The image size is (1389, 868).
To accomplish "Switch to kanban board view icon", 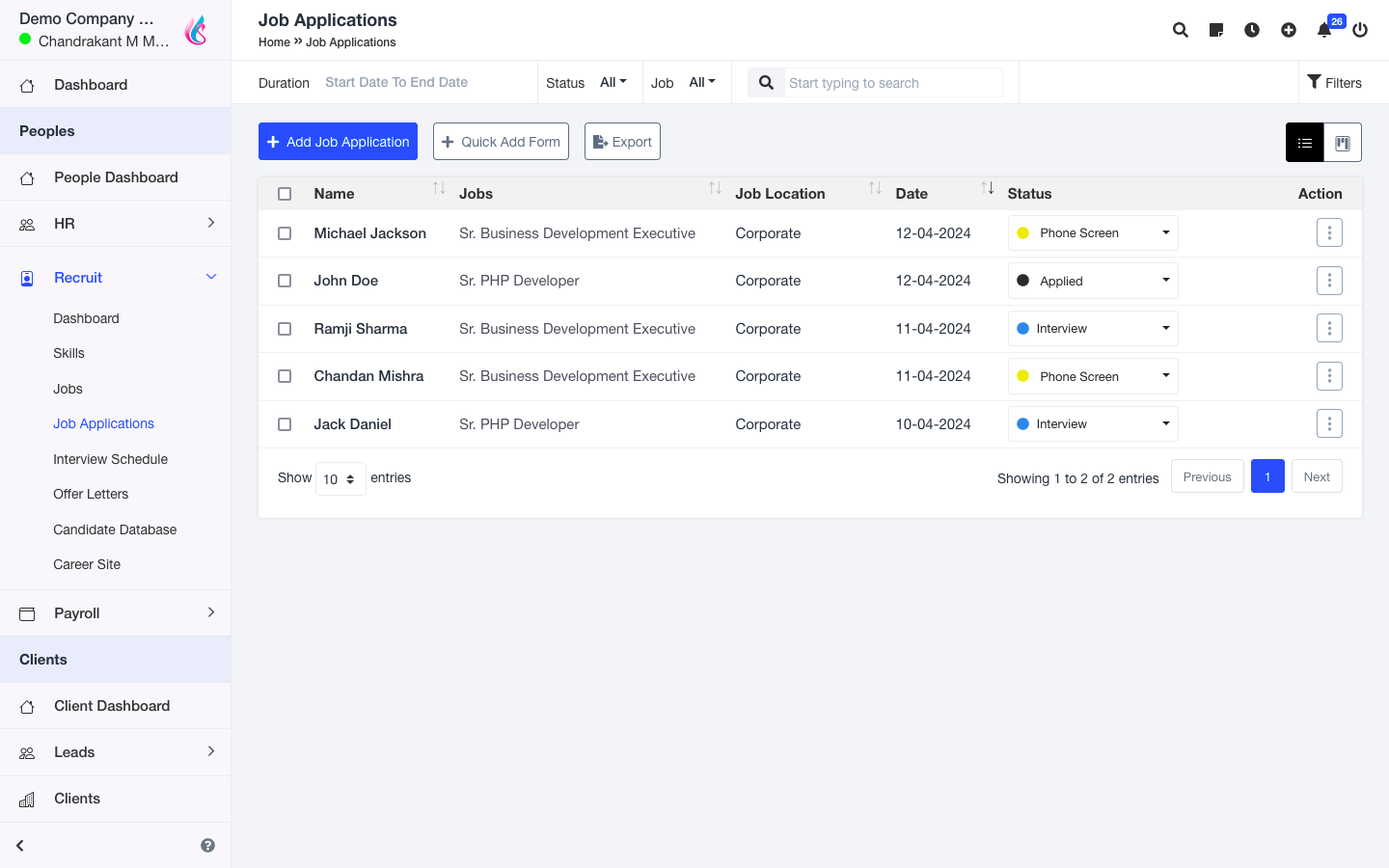I will click(1342, 143).
